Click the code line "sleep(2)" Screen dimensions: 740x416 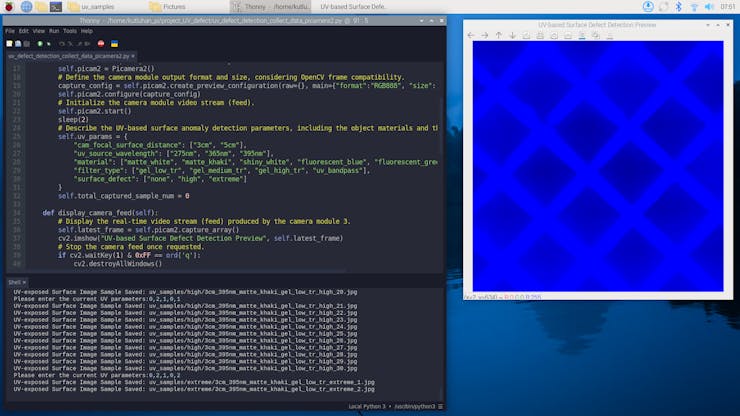pos(73,119)
